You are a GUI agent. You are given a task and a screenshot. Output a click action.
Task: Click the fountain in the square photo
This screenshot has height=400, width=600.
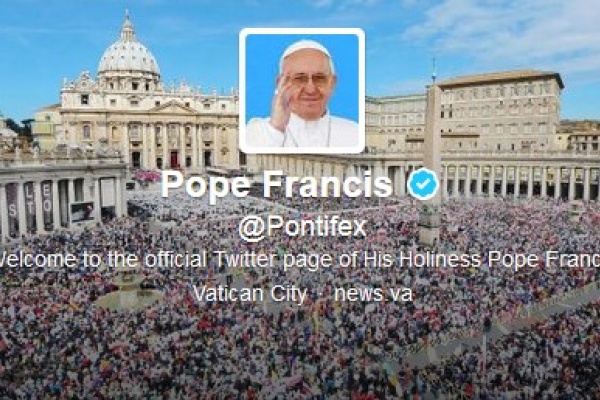tap(128, 288)
